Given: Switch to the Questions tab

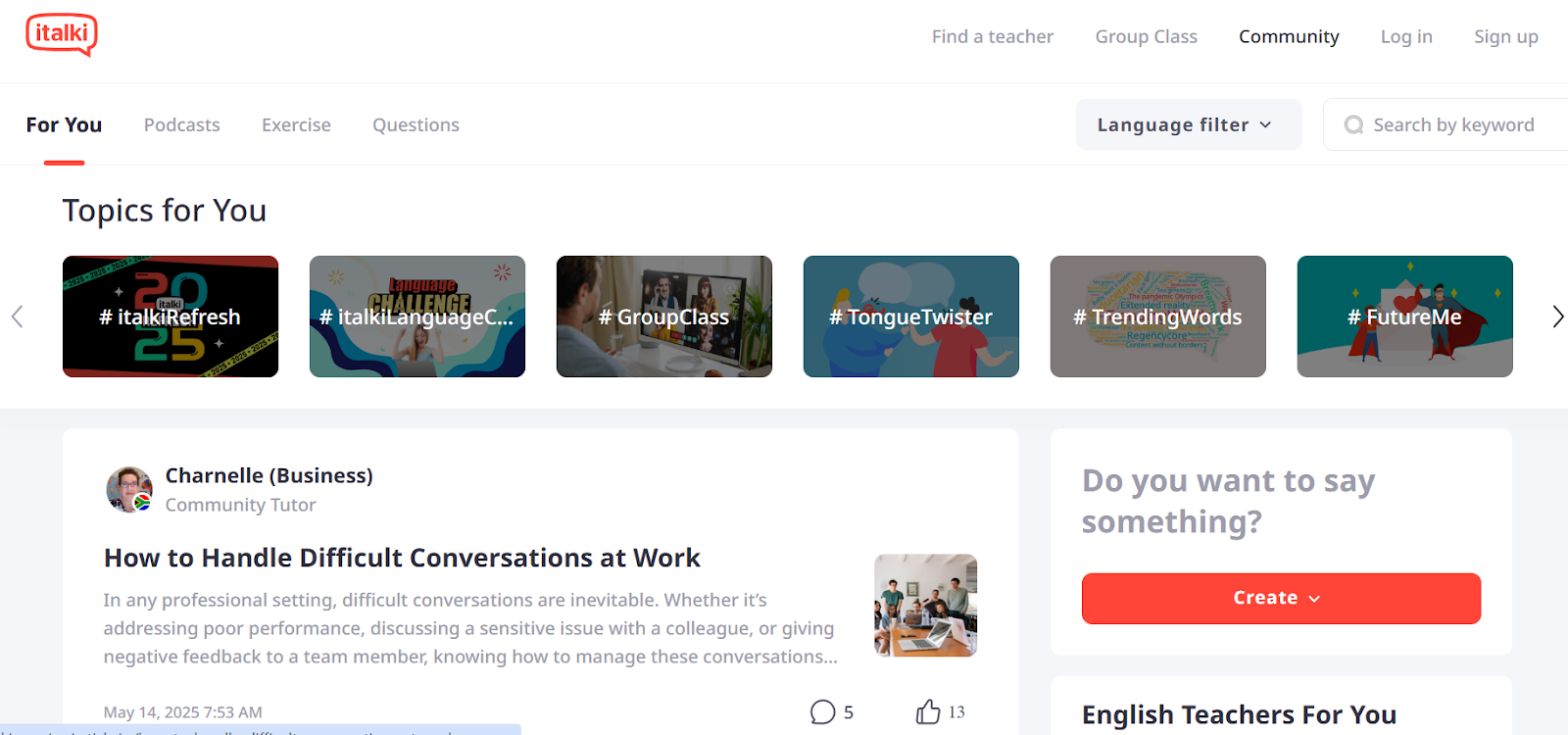Looking at the screenshot, I should click(x=416, y=125).
